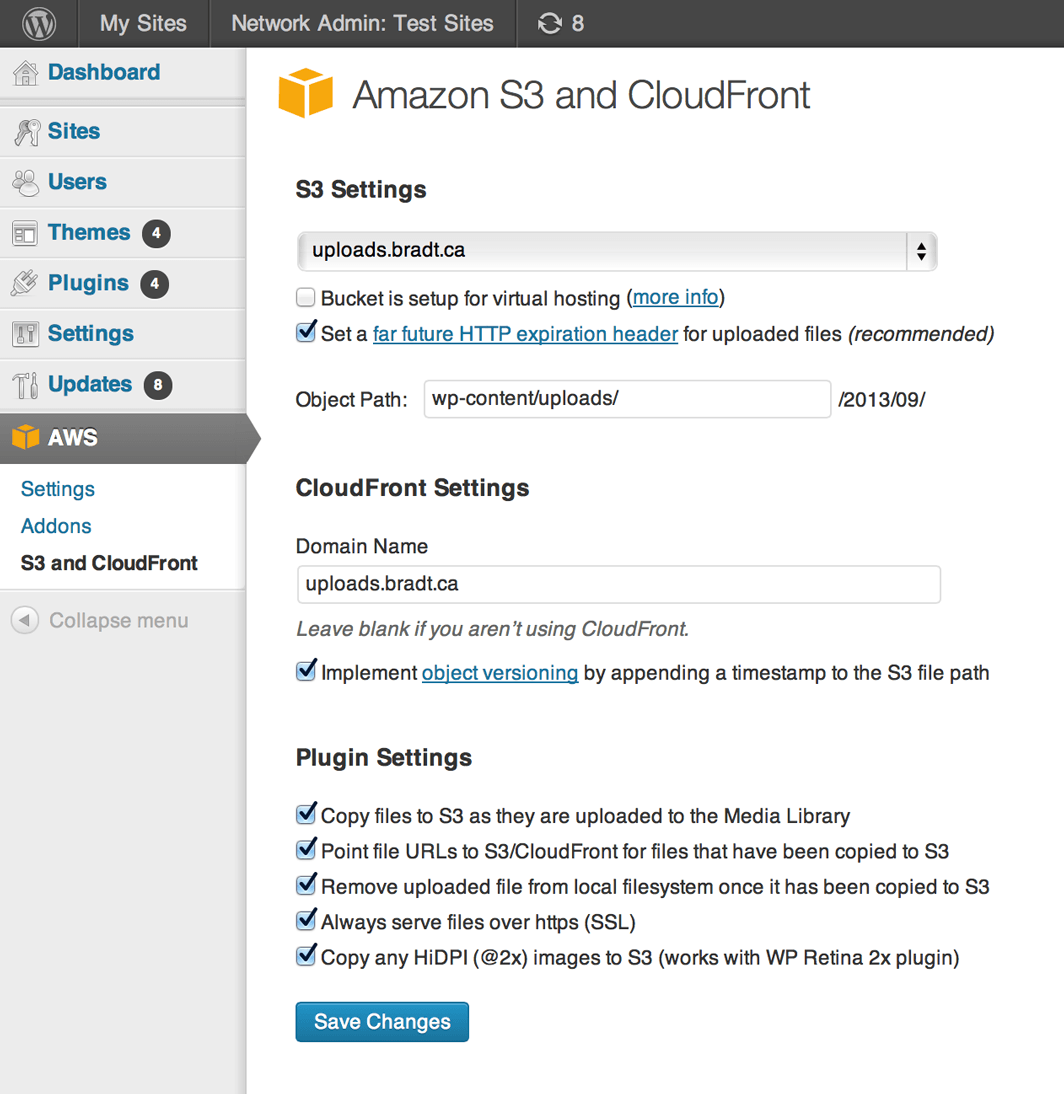Select the AWS menu item

click(x=123, y=438)
